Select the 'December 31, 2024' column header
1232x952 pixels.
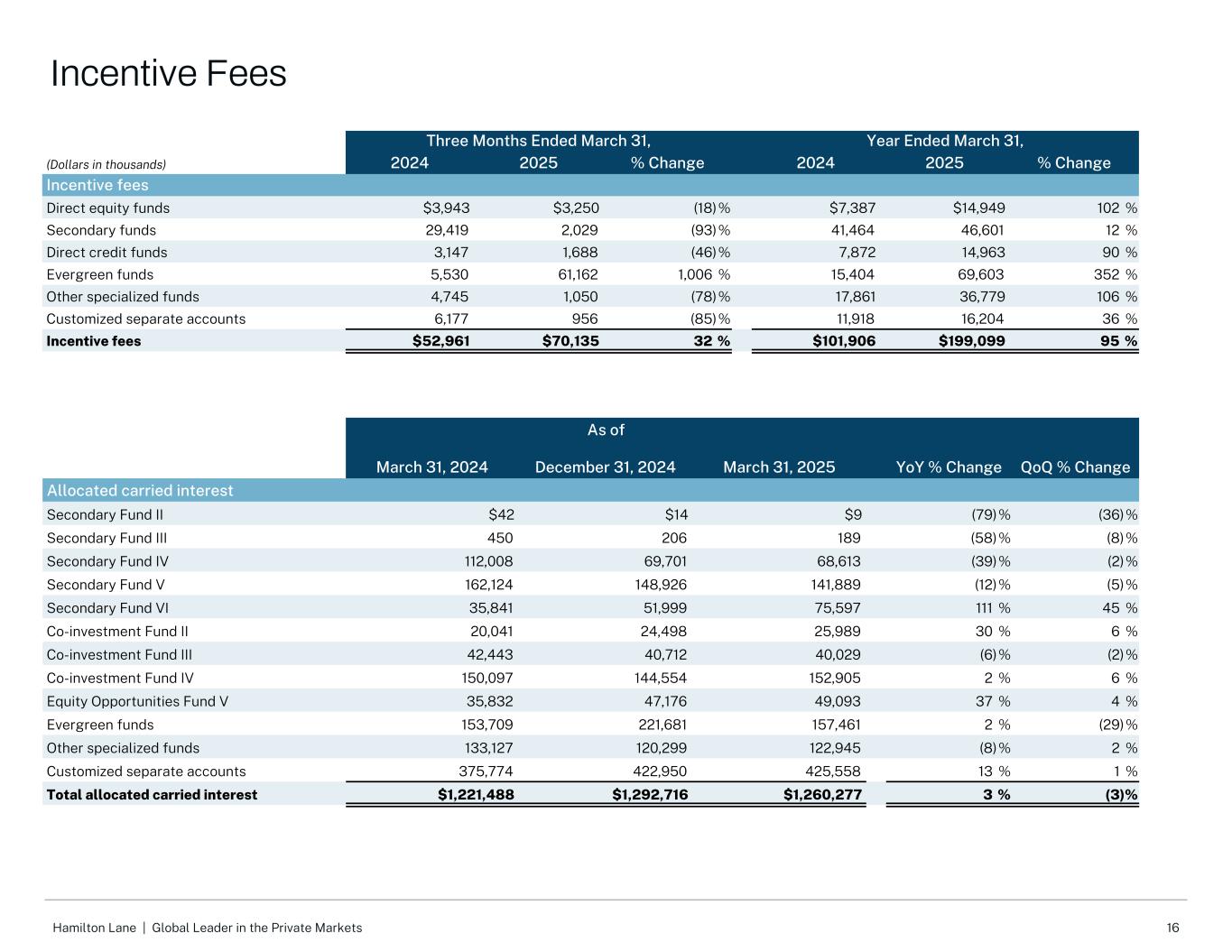[605, 467]
